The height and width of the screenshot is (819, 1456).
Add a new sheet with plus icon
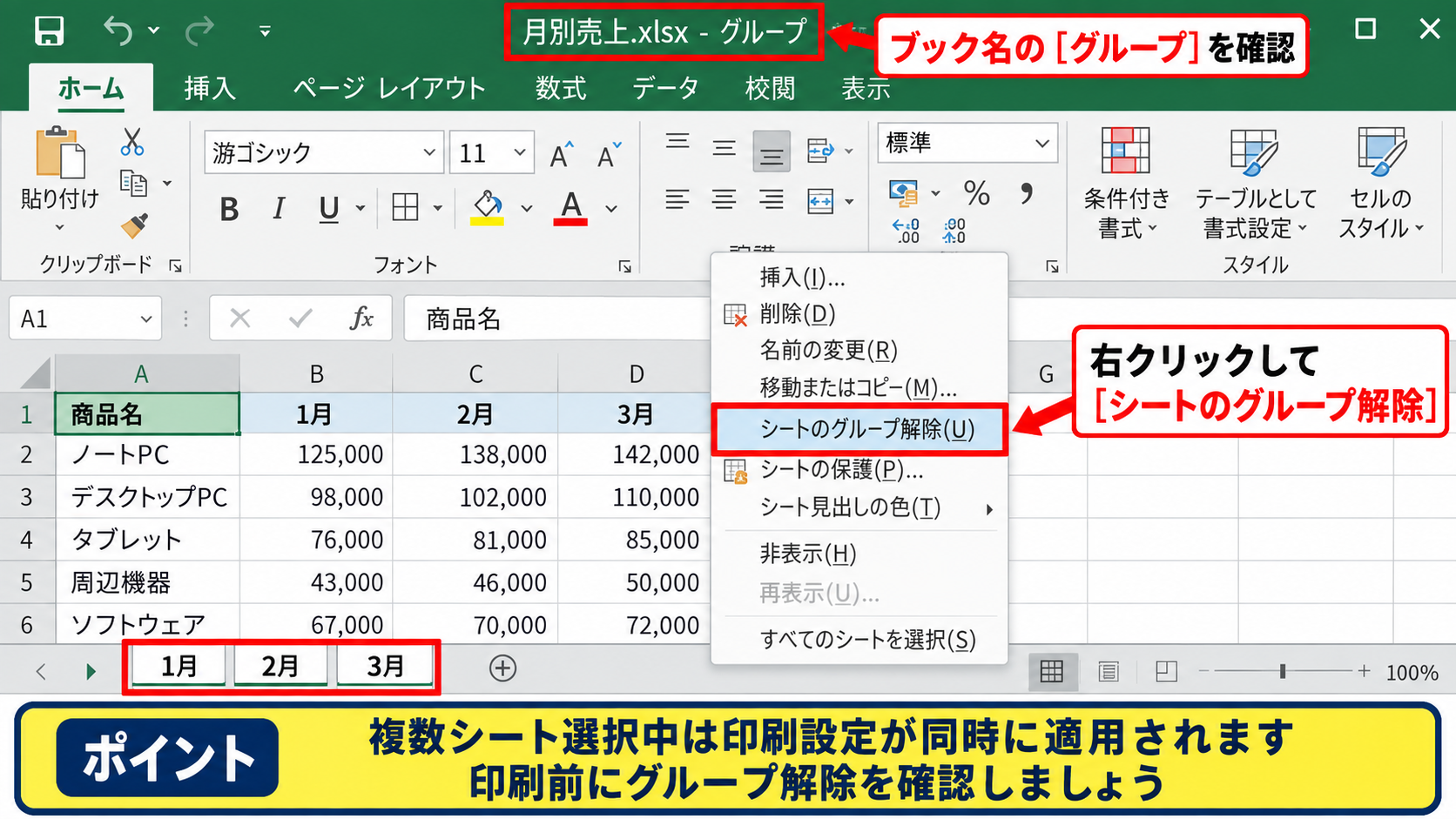(502, 668)
